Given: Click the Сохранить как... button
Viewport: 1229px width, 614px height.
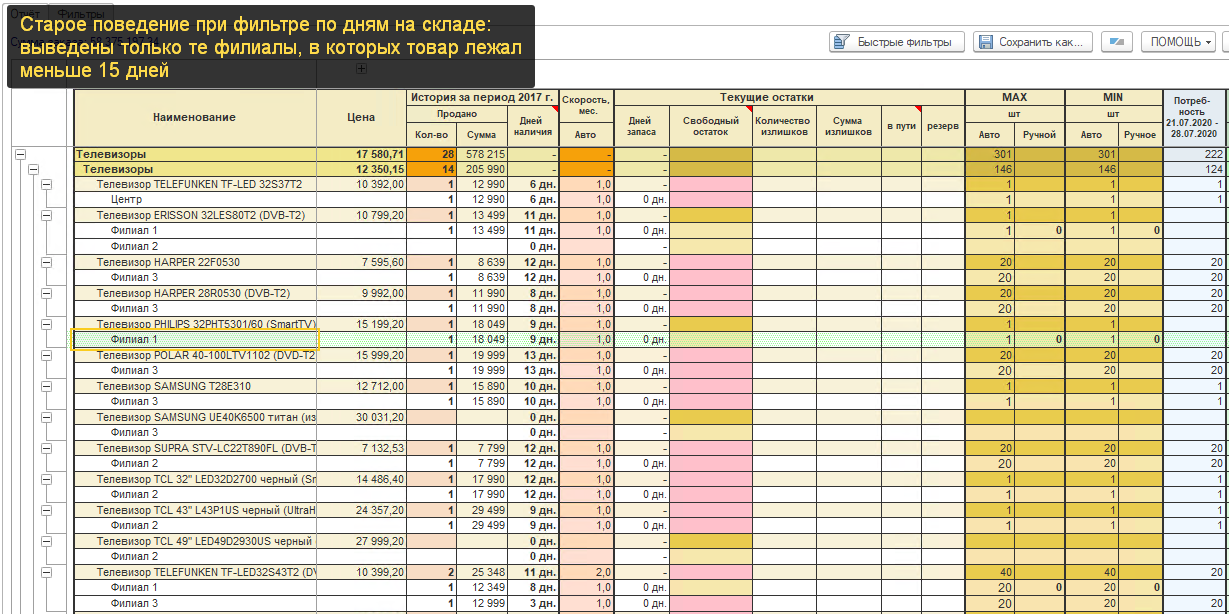Looking at the screenshot, I should point(1032,42).
